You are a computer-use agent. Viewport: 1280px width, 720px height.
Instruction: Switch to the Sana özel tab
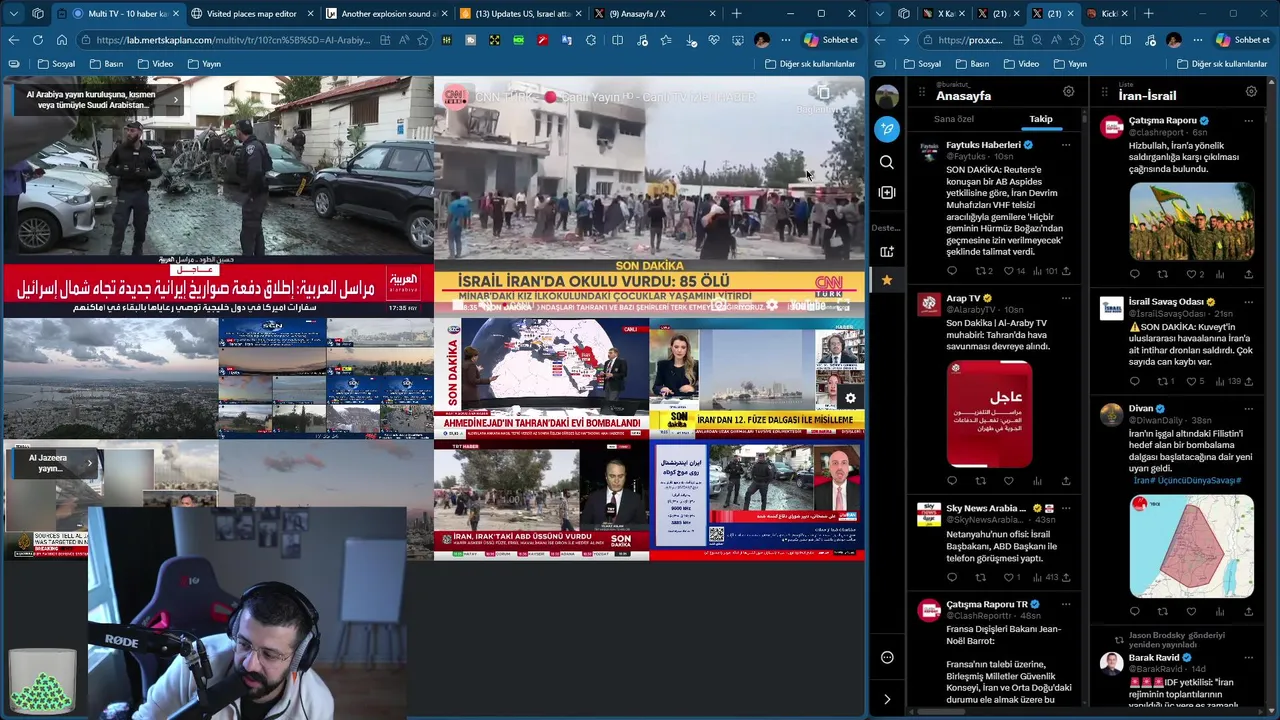point(954,119)
